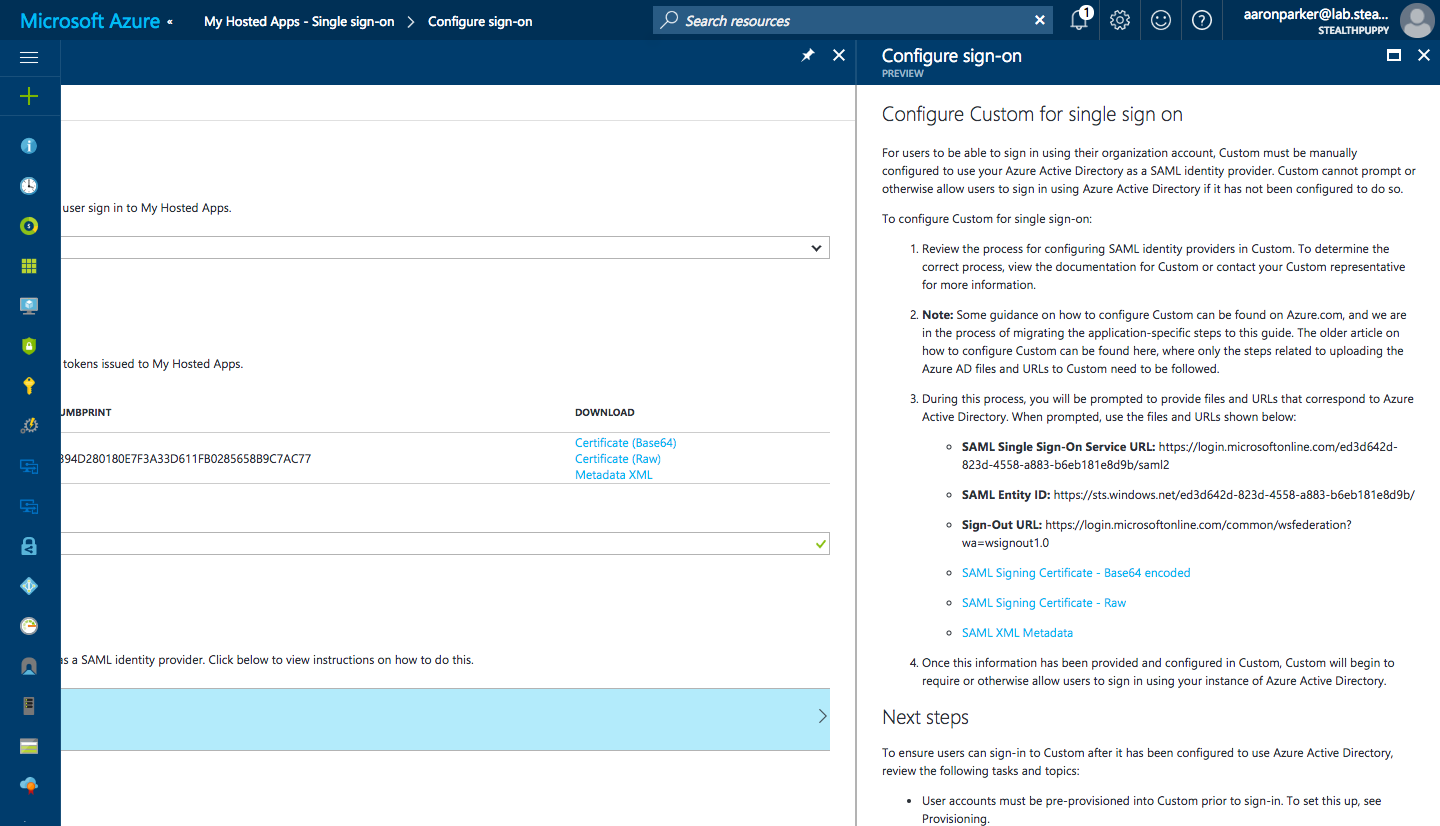Screen dimensions: 1440x826
Task: Open the clock recent items icon
Action: point(29,186)
